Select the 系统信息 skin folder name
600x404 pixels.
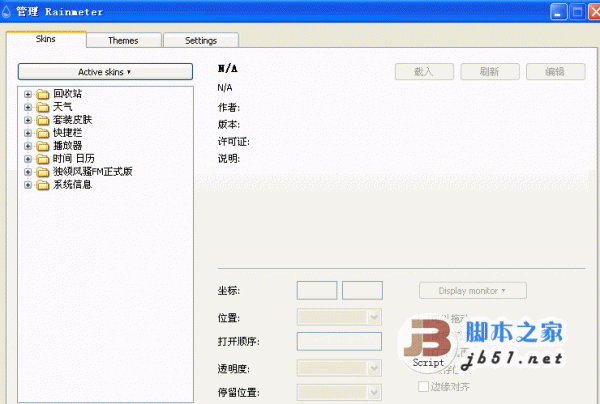click(72, 185)
